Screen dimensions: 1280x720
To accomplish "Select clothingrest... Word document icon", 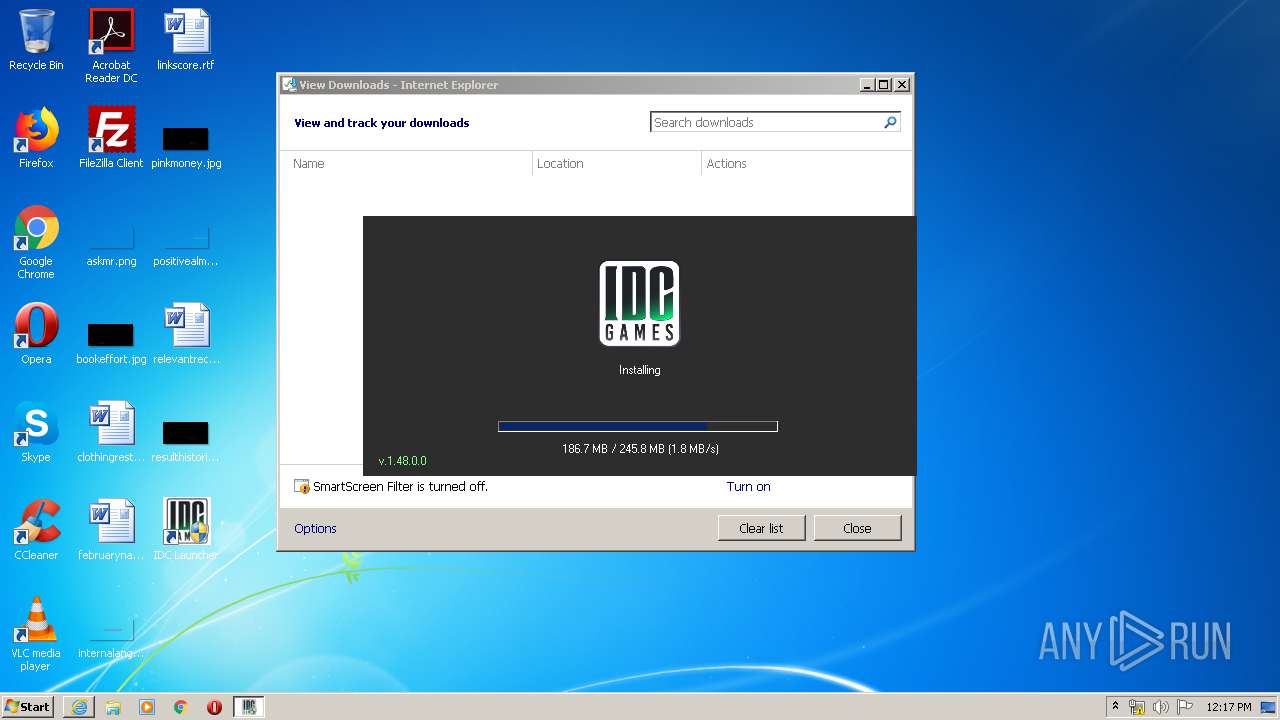I will [x=111, y=432].
